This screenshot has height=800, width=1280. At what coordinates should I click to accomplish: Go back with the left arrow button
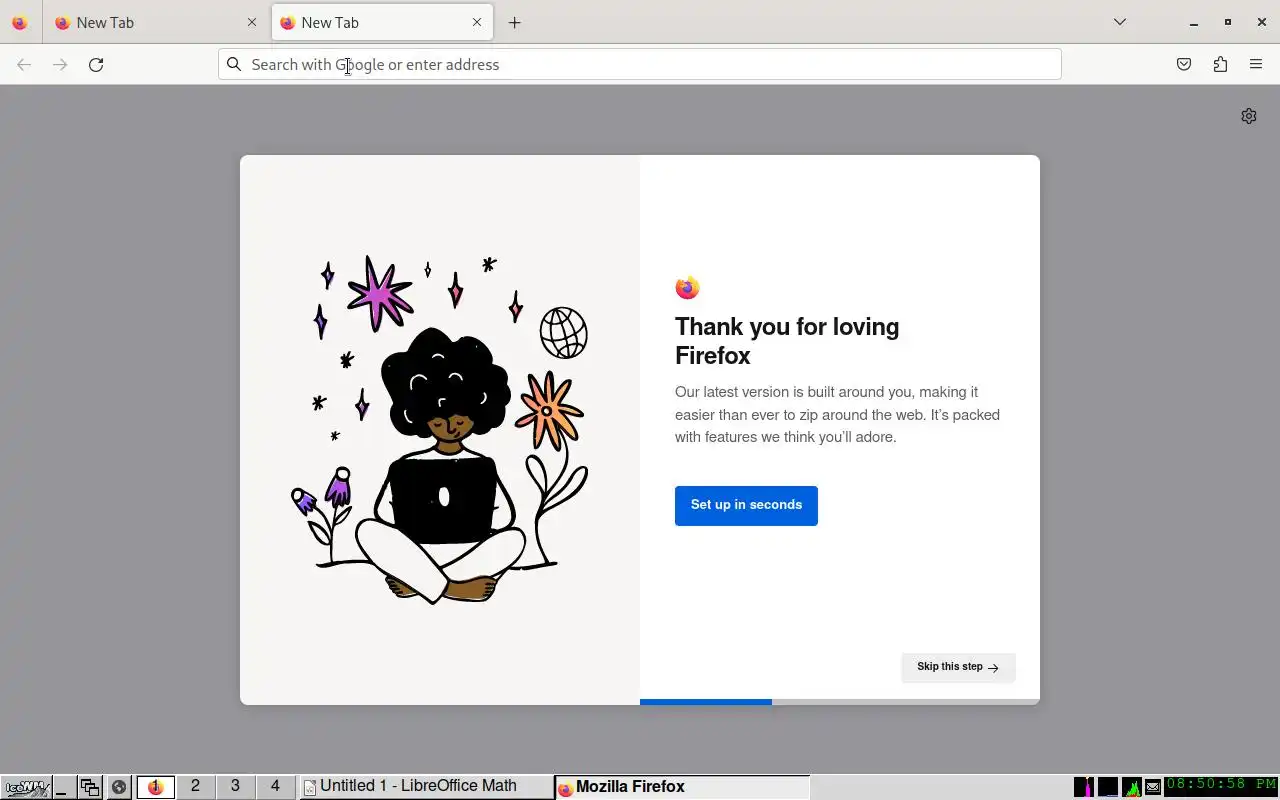(24, 64)
